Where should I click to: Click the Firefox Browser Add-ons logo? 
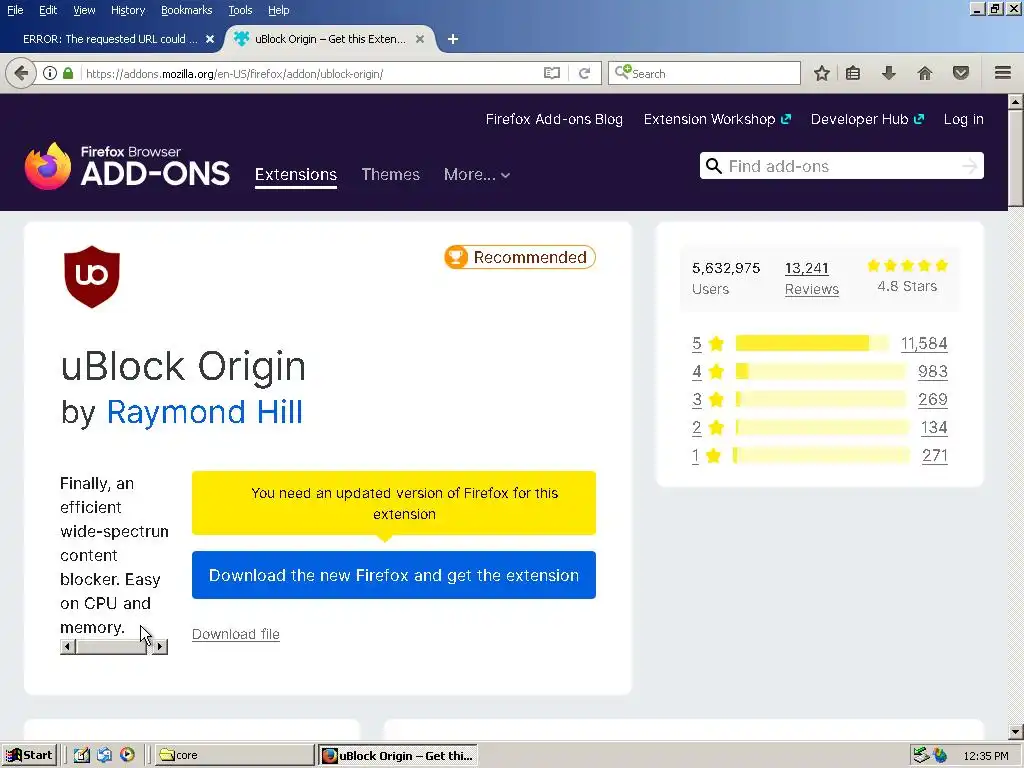click(127, 166)
